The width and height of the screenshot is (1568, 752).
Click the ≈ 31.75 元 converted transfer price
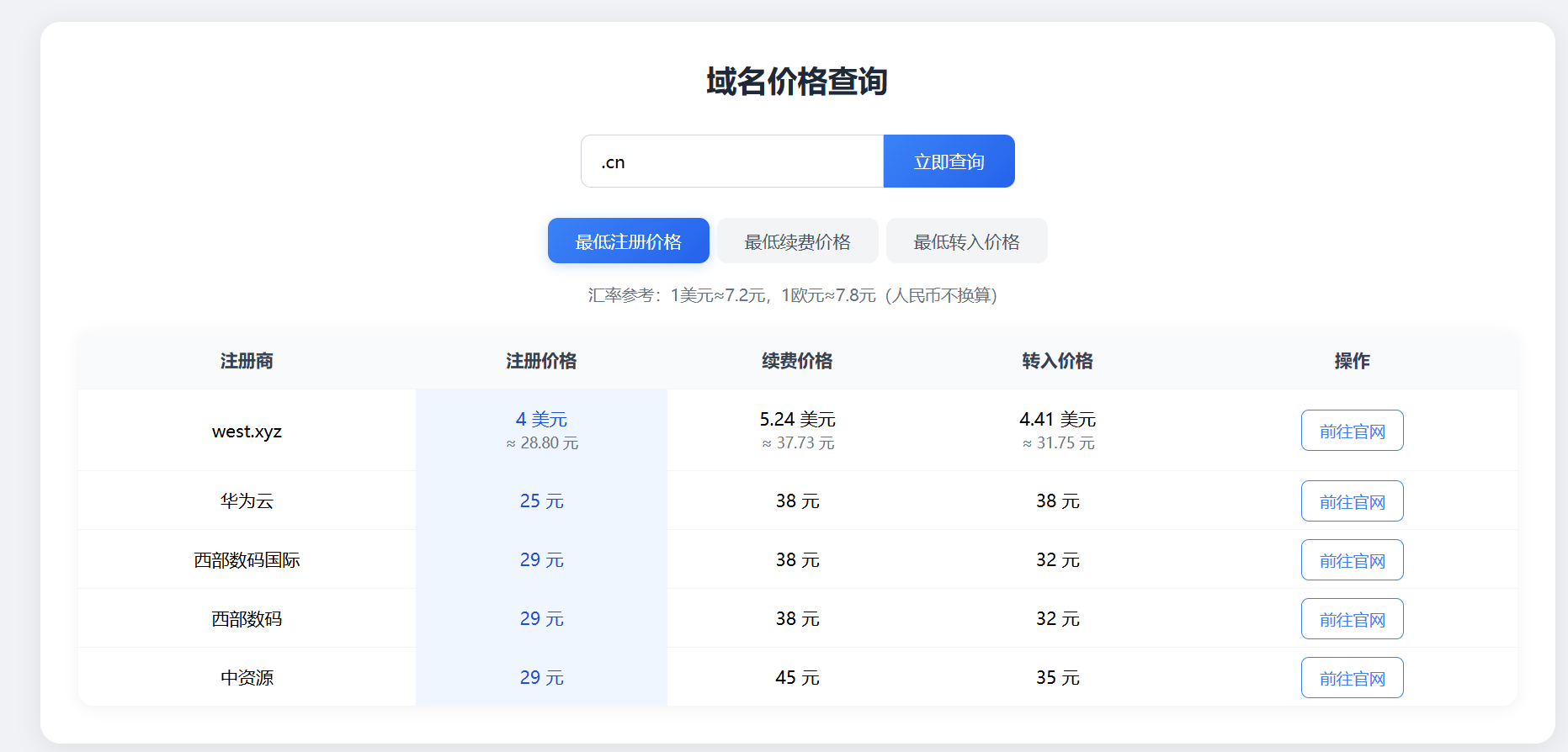click(x=1058, y=443)
